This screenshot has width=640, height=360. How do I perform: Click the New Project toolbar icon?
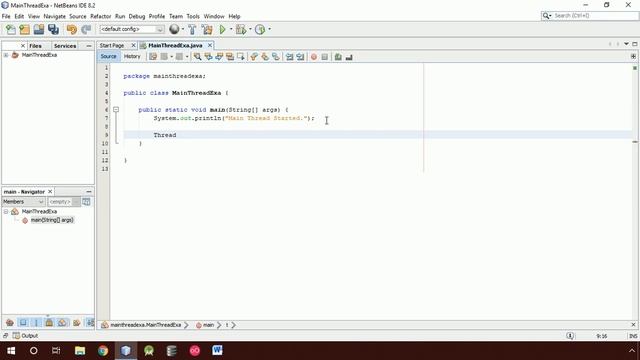click(x=24, y=29)
